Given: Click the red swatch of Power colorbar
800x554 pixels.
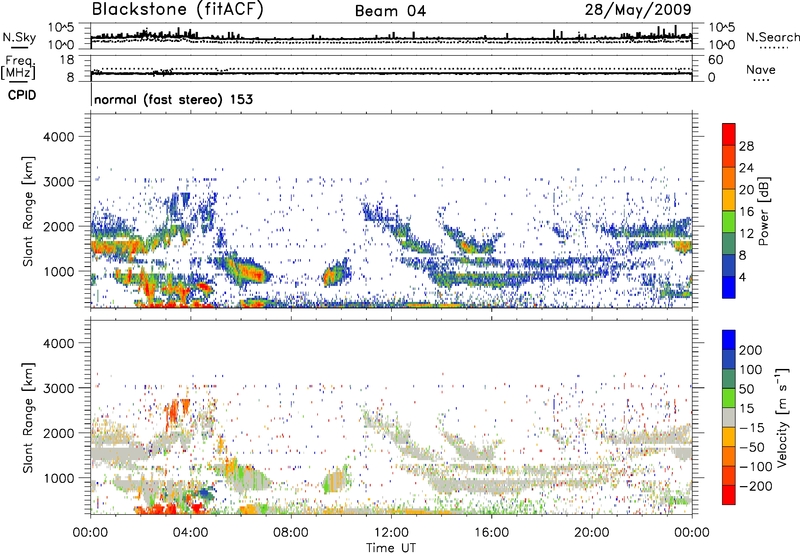Looking at the screenshot, I should [729, 135].
